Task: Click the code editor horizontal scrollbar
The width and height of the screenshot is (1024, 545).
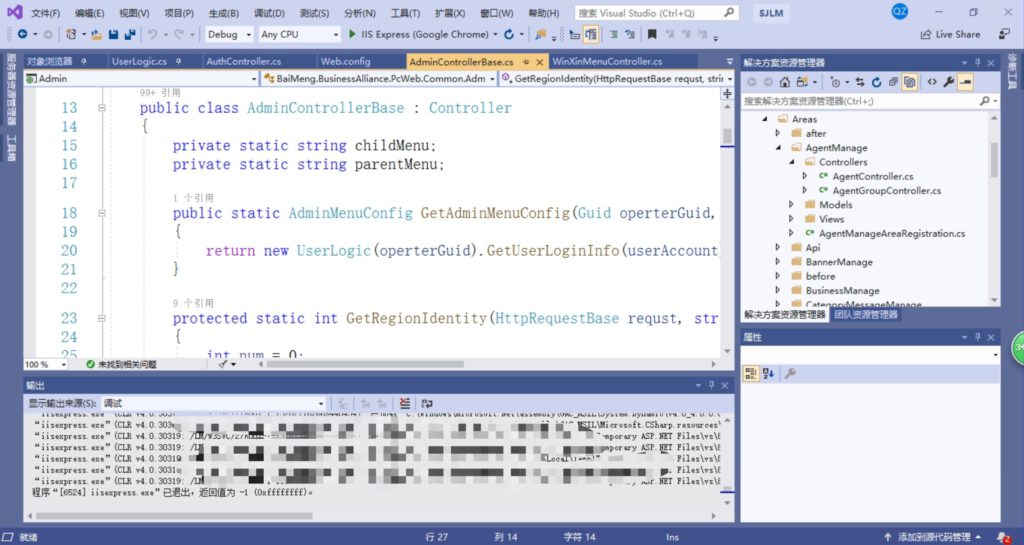Action: click(x=366, y=364)
